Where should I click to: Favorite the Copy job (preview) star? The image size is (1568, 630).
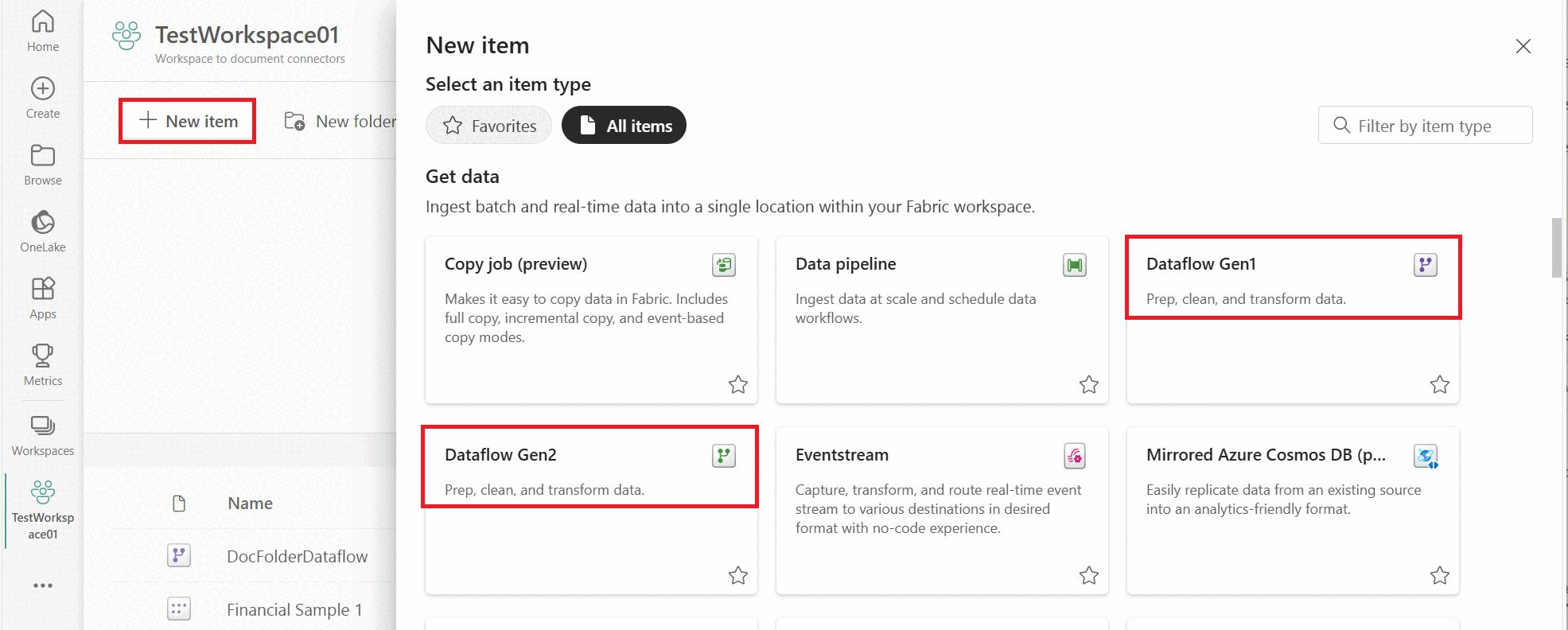(738, 385)
